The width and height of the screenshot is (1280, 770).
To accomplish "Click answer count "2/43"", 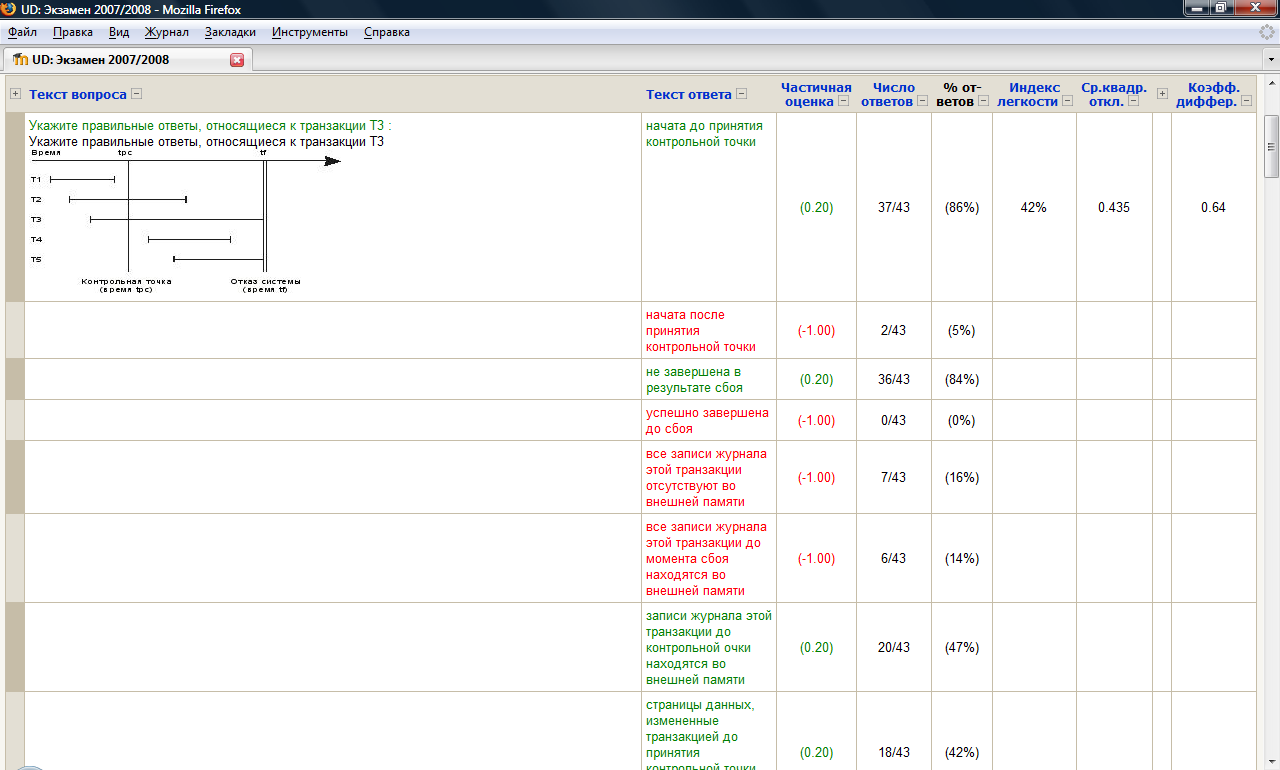I will coord(894,331).
